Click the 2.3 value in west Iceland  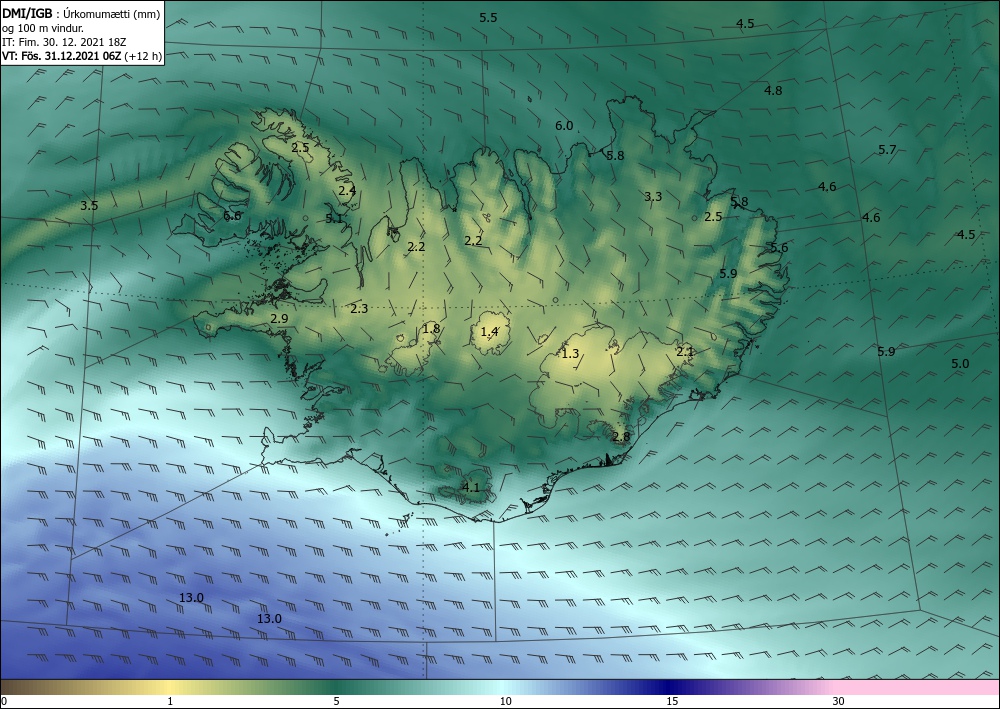pos(359,309)
